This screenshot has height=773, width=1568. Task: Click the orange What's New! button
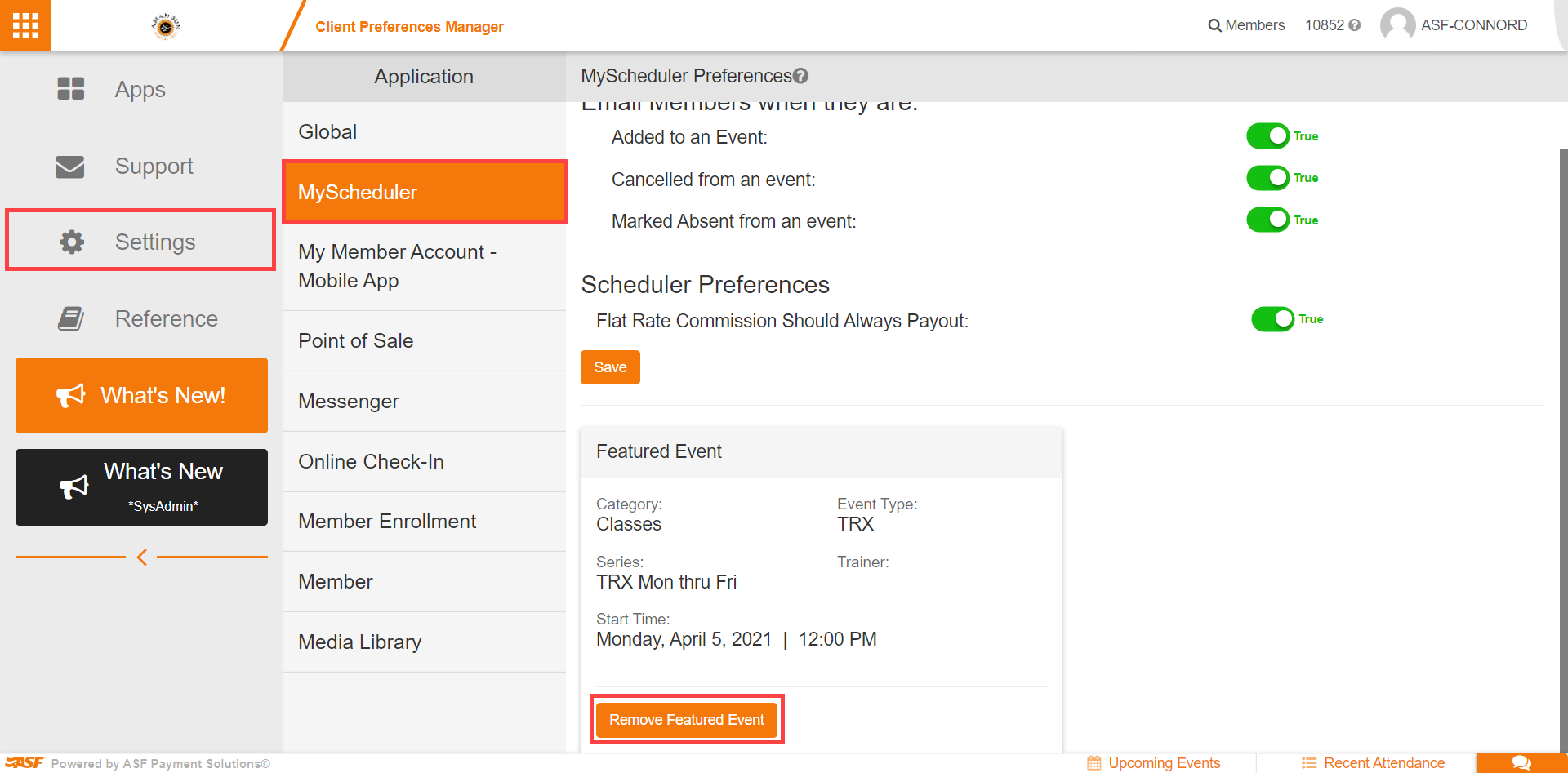pyautogui.click(x=141, y=396)
